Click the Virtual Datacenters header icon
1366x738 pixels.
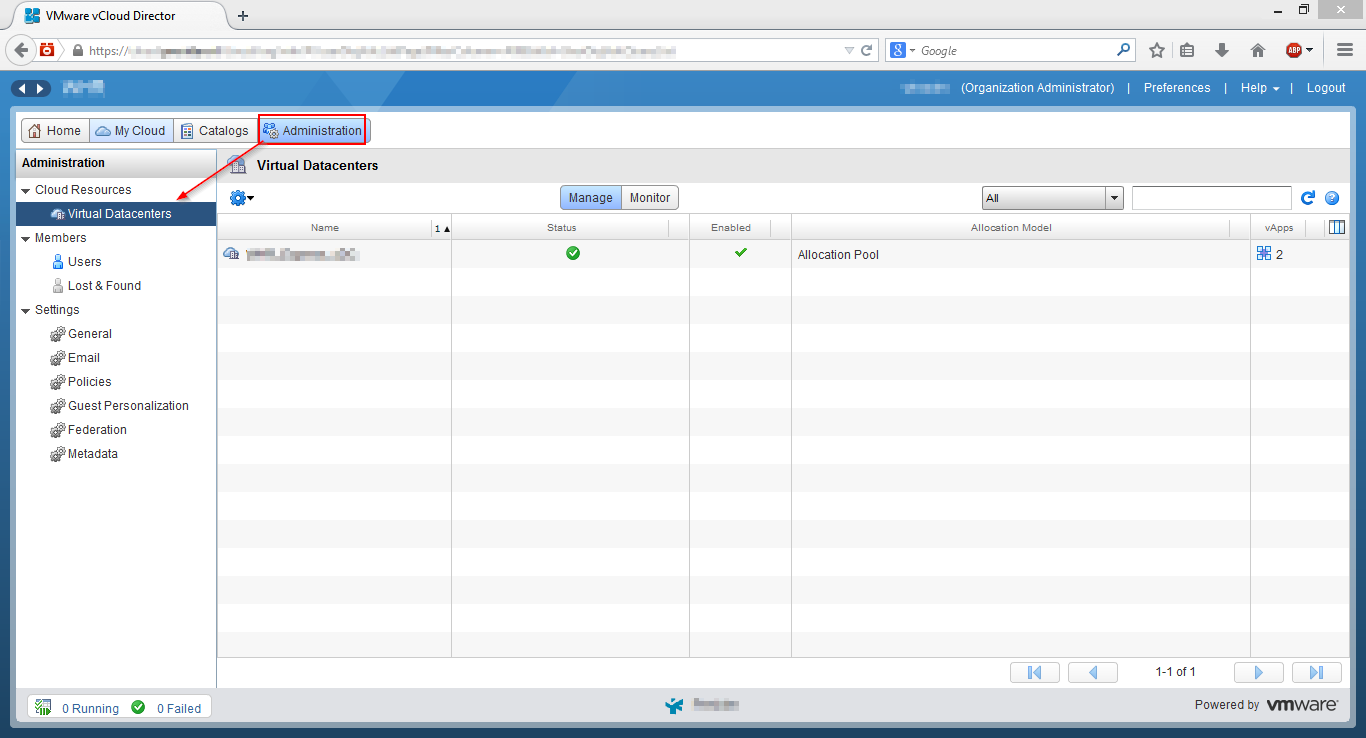point(237,165)
